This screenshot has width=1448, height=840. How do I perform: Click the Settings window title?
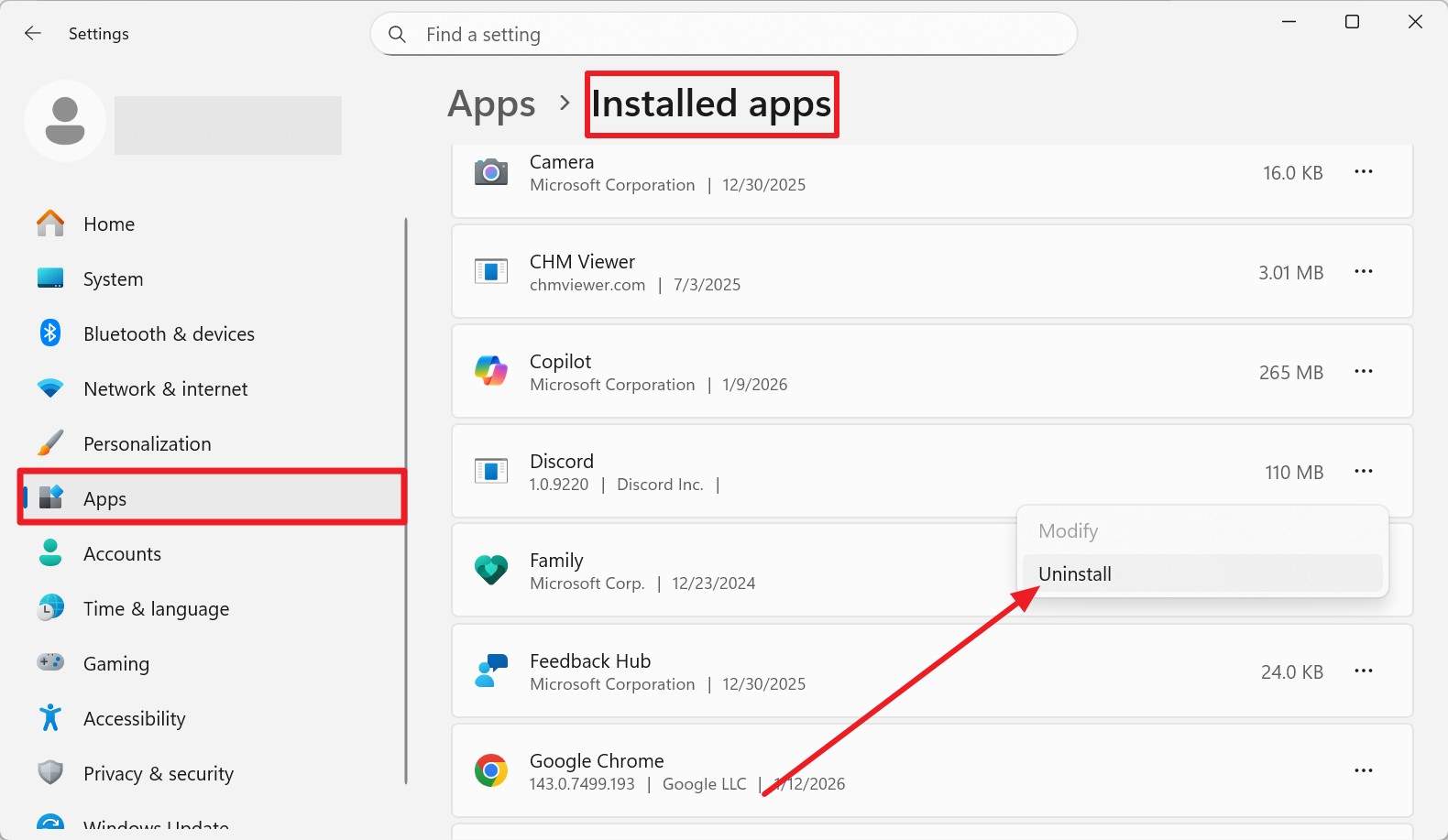(x=99, y=34)
